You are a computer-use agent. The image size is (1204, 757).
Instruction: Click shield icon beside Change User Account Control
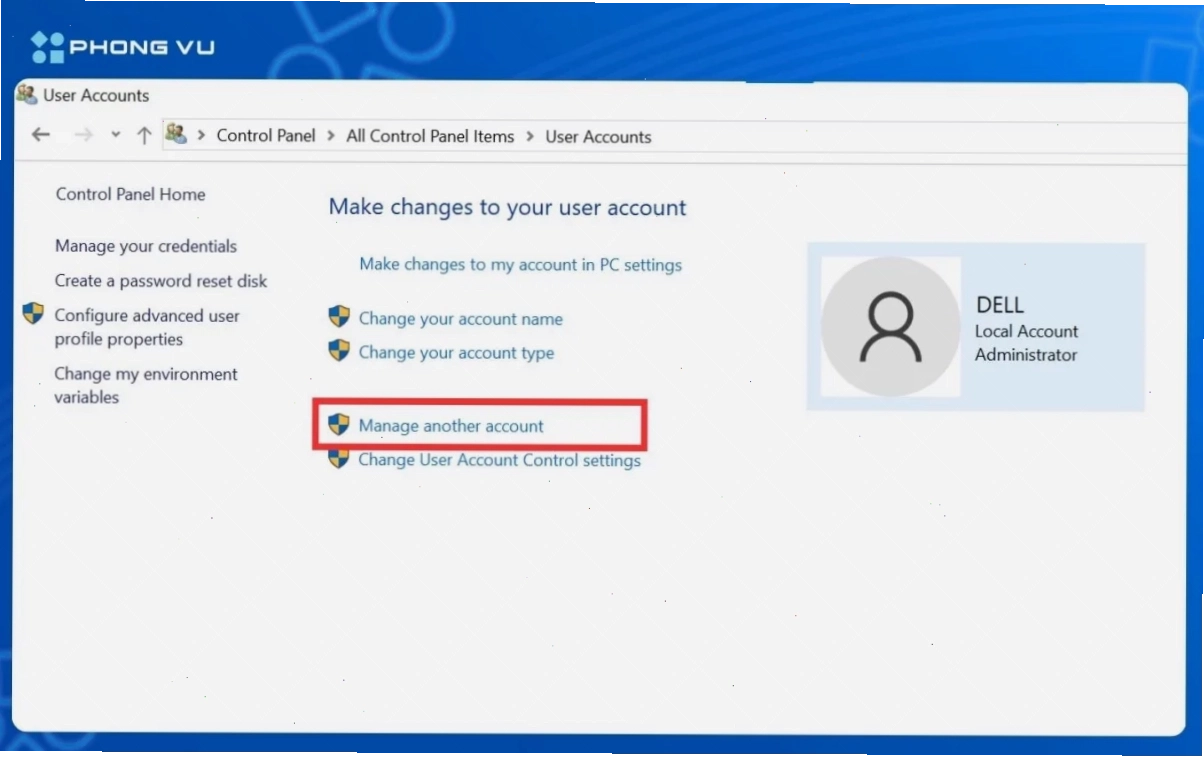pyautogui.click(x=339, y=458)
